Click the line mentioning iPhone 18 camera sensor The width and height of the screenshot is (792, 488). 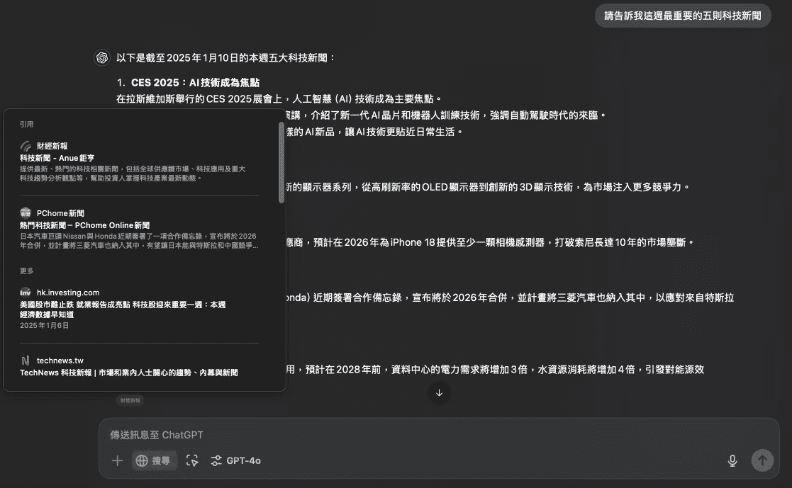pyautogui.click(x=489, y=242)
